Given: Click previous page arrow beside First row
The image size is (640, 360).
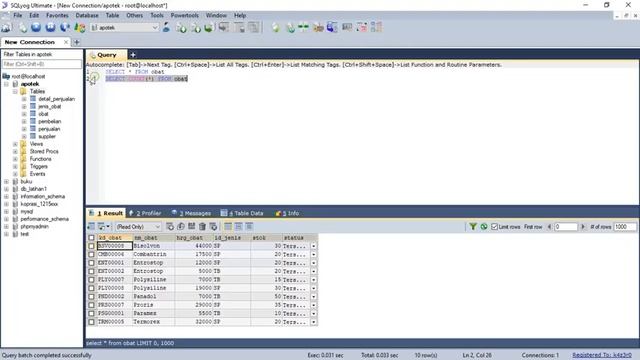Looking at the screenshot, I should tap(549, 227).
